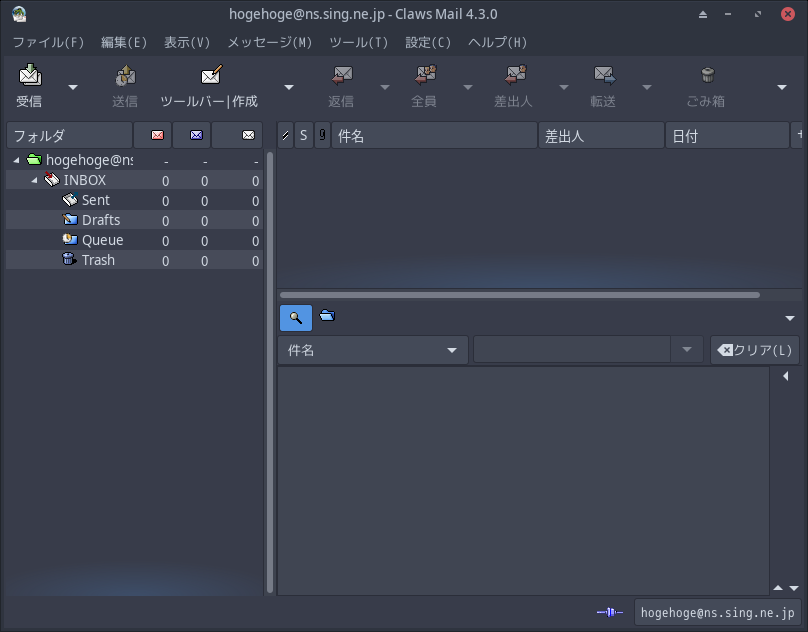
Task: Click the Receive mail (受信) toolbar icon
Action: coord(30,75)
